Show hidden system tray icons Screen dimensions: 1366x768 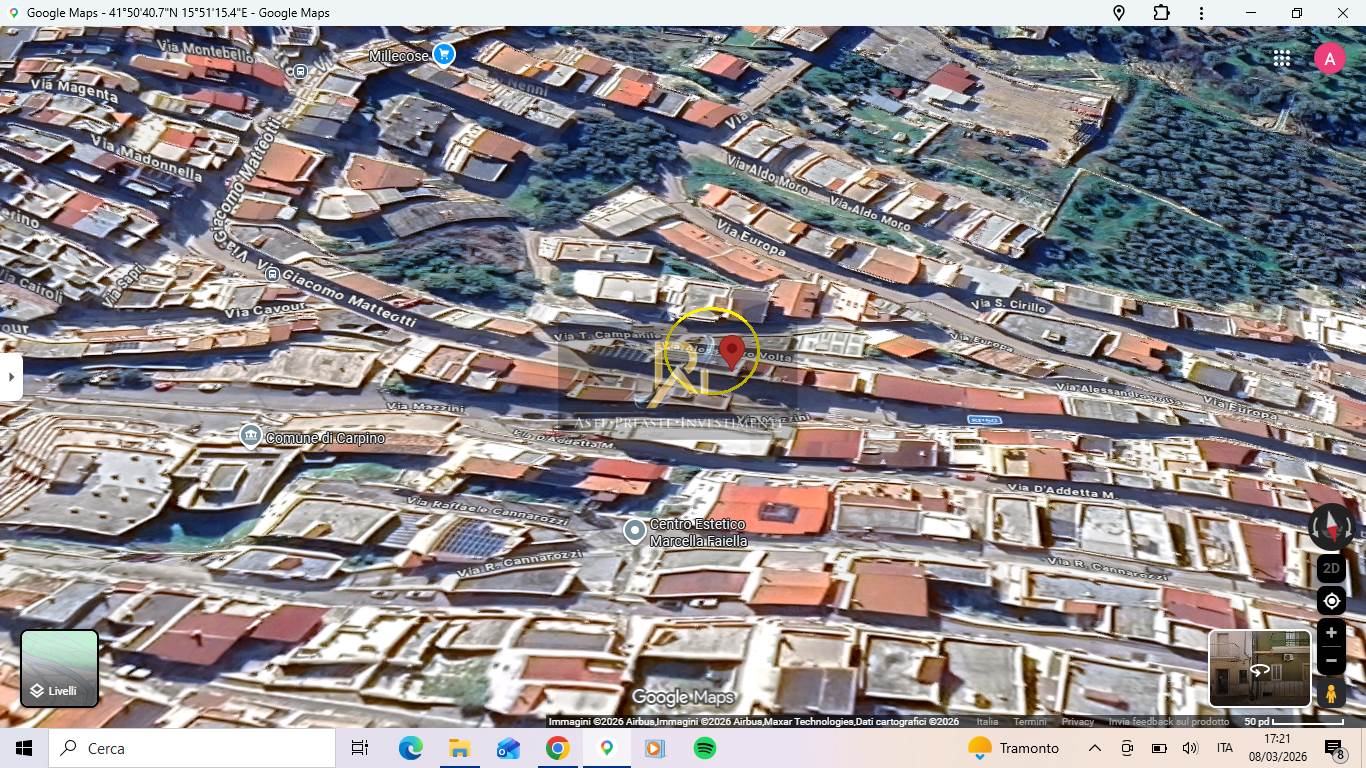[1094, 748]
